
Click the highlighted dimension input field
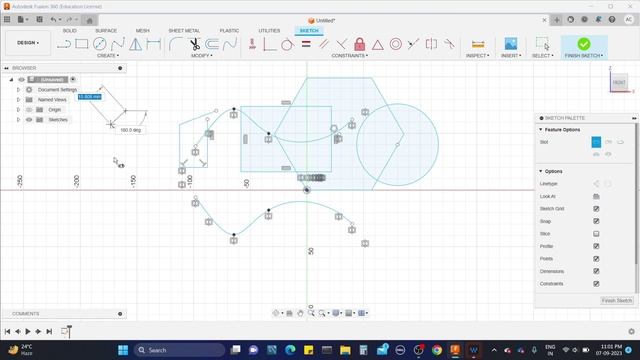[x=89, y=97]
